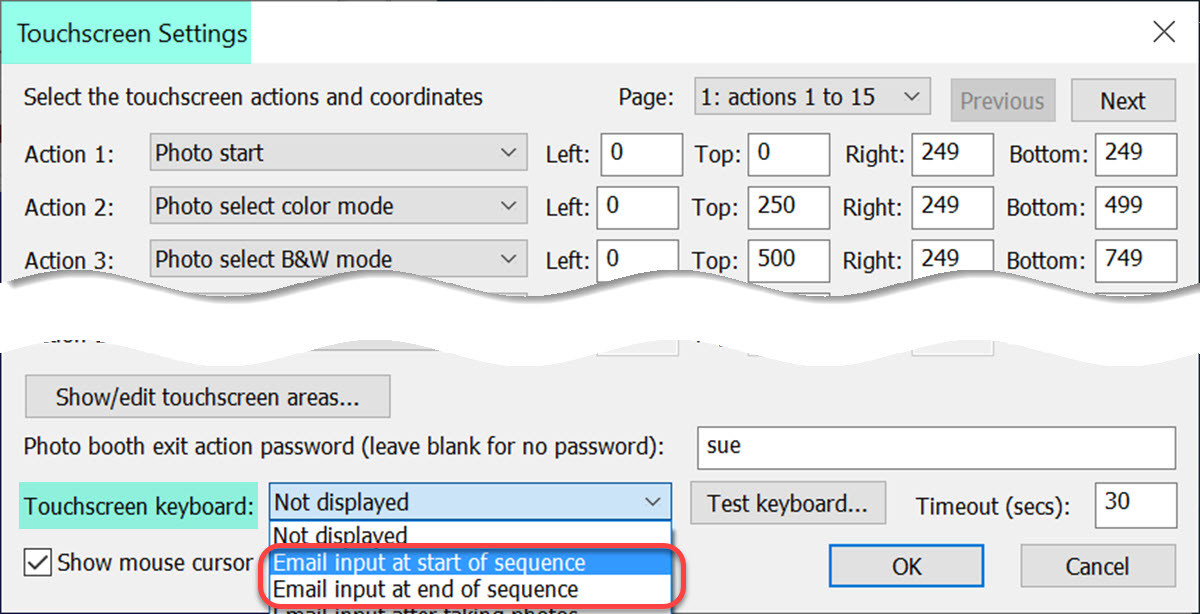Toggle the Show mouse cursor checkbox
1200x614 pixels.
(x=38, y=563)
